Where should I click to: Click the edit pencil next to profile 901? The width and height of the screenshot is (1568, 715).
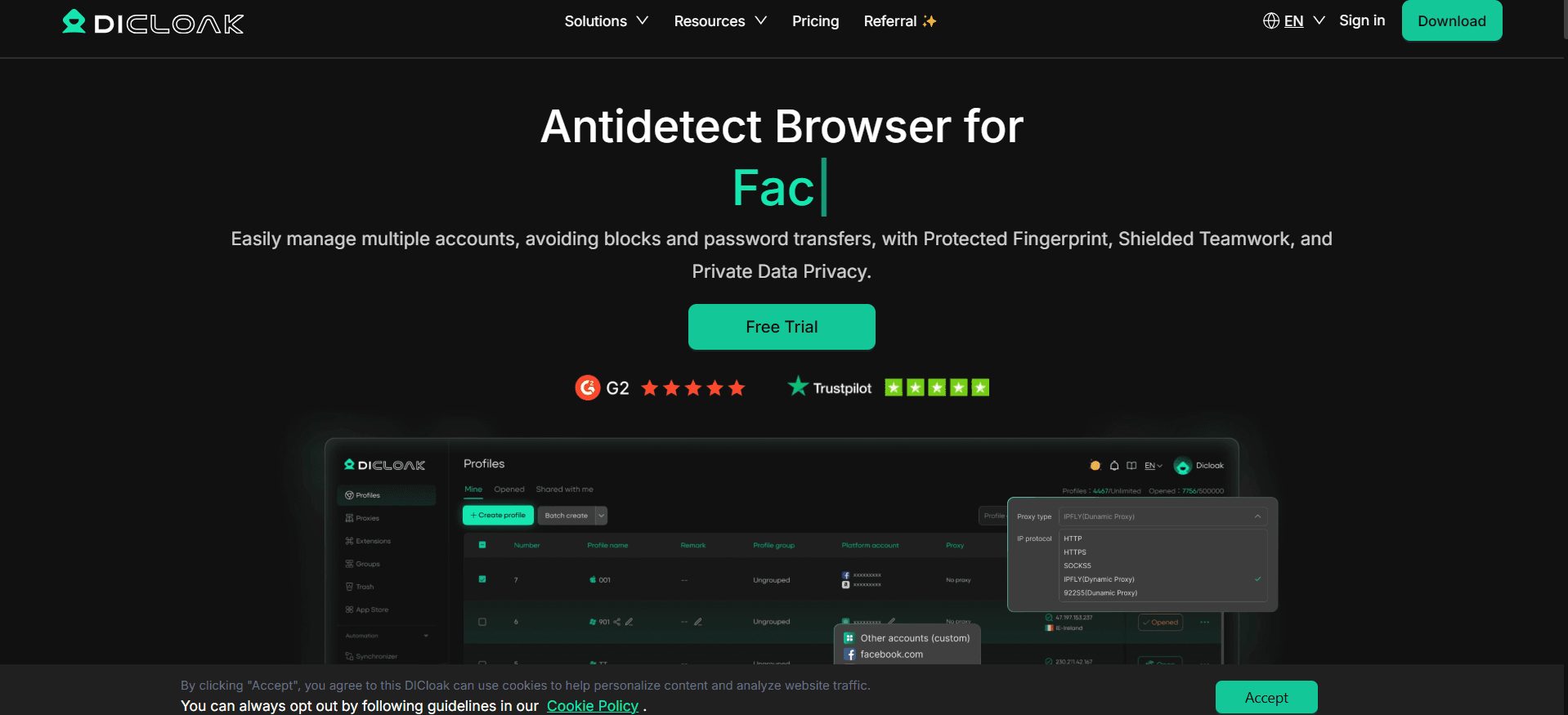click(629, 622)
